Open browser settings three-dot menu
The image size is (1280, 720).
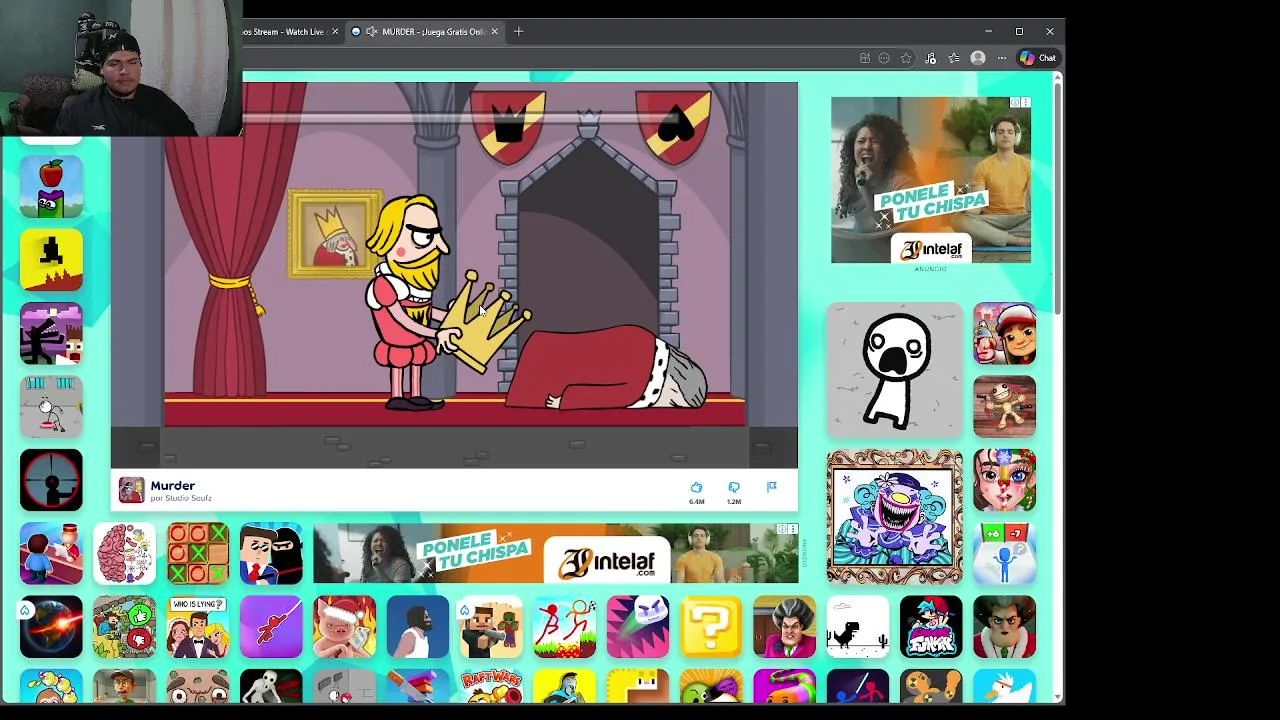tap(1001, 58)
